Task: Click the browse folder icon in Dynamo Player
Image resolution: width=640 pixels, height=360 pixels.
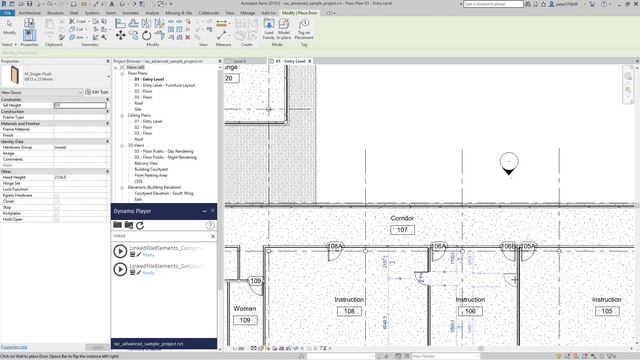Action: (118, 225)
